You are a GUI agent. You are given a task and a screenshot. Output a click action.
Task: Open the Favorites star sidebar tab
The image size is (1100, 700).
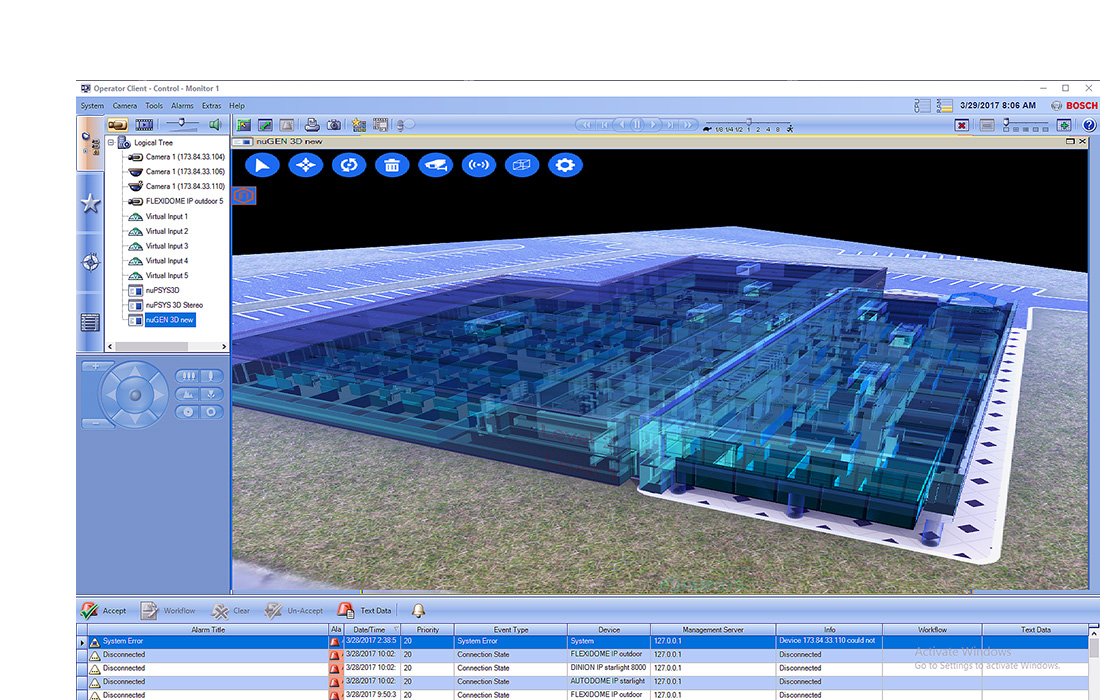90,204
